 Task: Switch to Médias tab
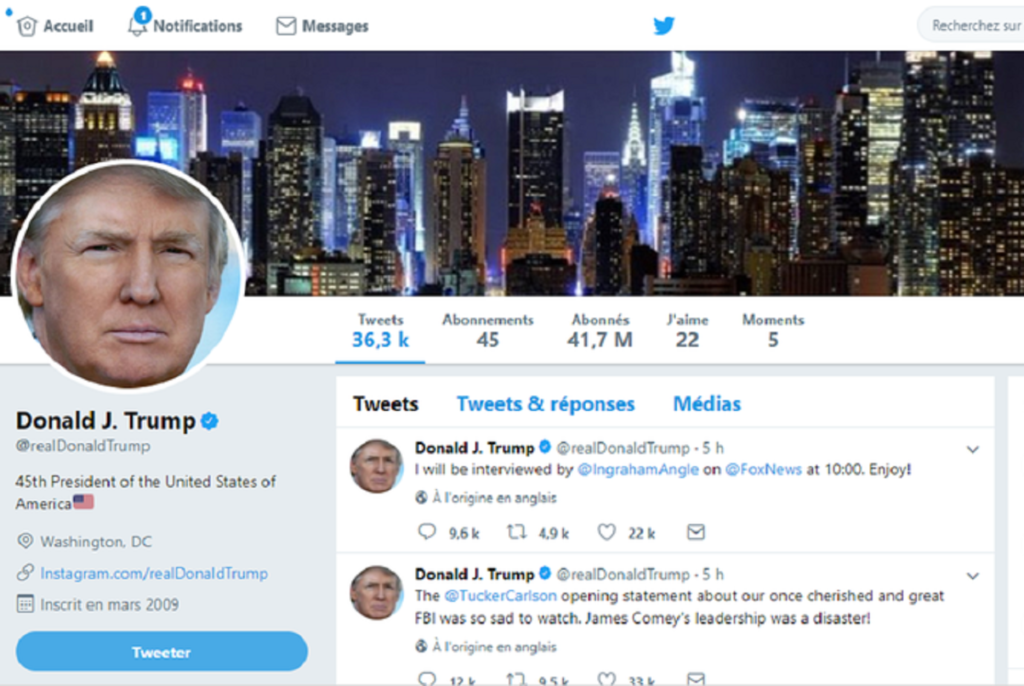coord(707,404)
